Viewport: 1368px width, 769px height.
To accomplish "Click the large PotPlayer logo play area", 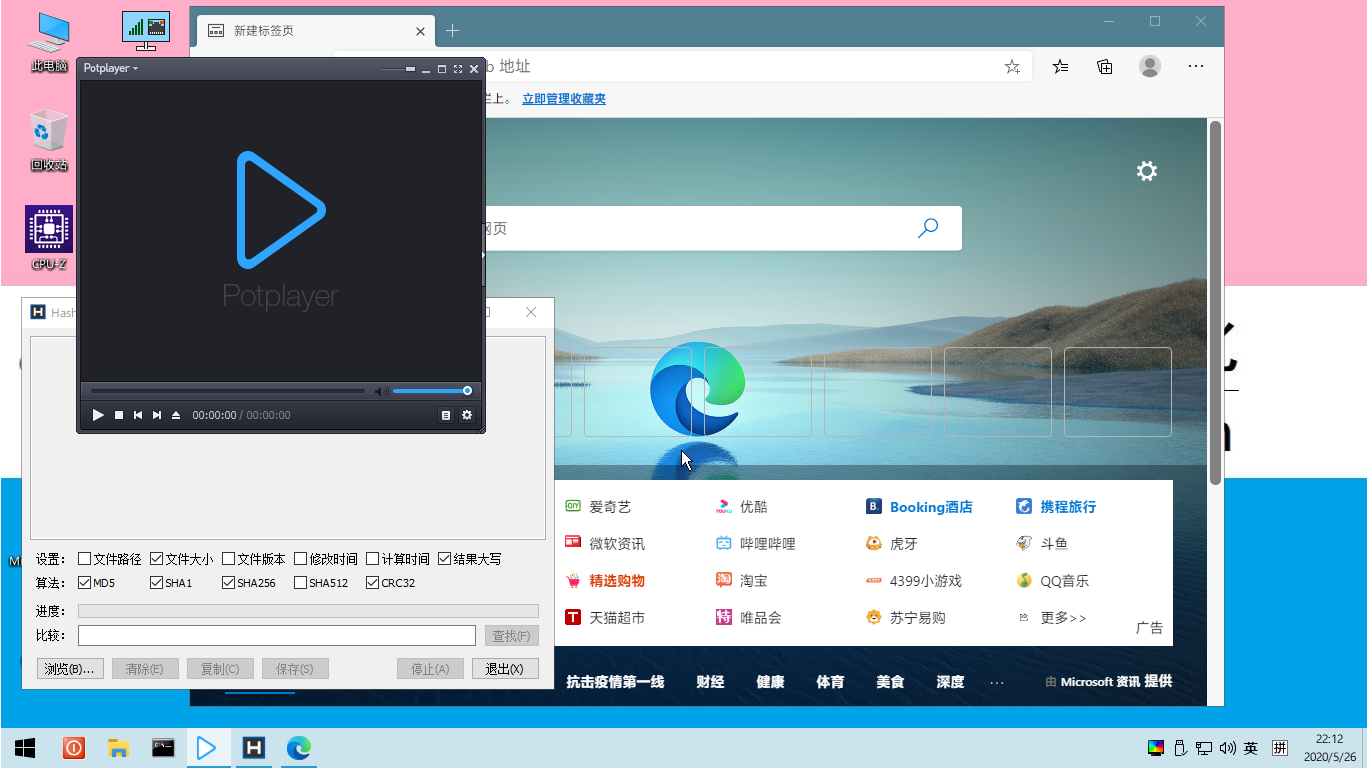I will (x=281, y=210).
